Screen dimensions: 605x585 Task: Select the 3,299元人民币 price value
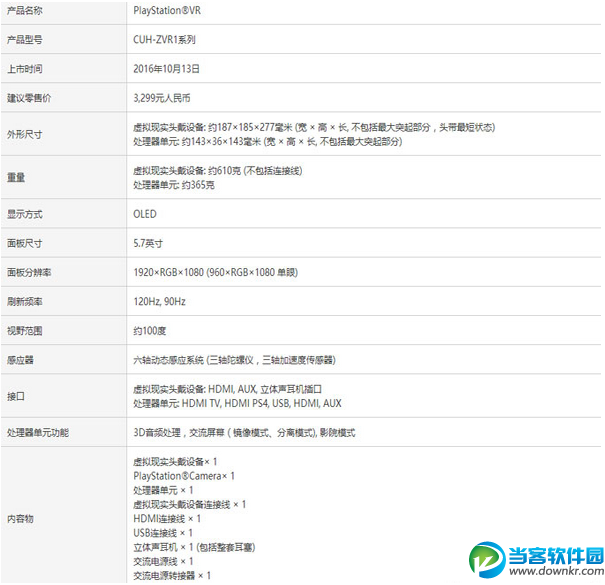pyautogui.click(x=162, y=98)
